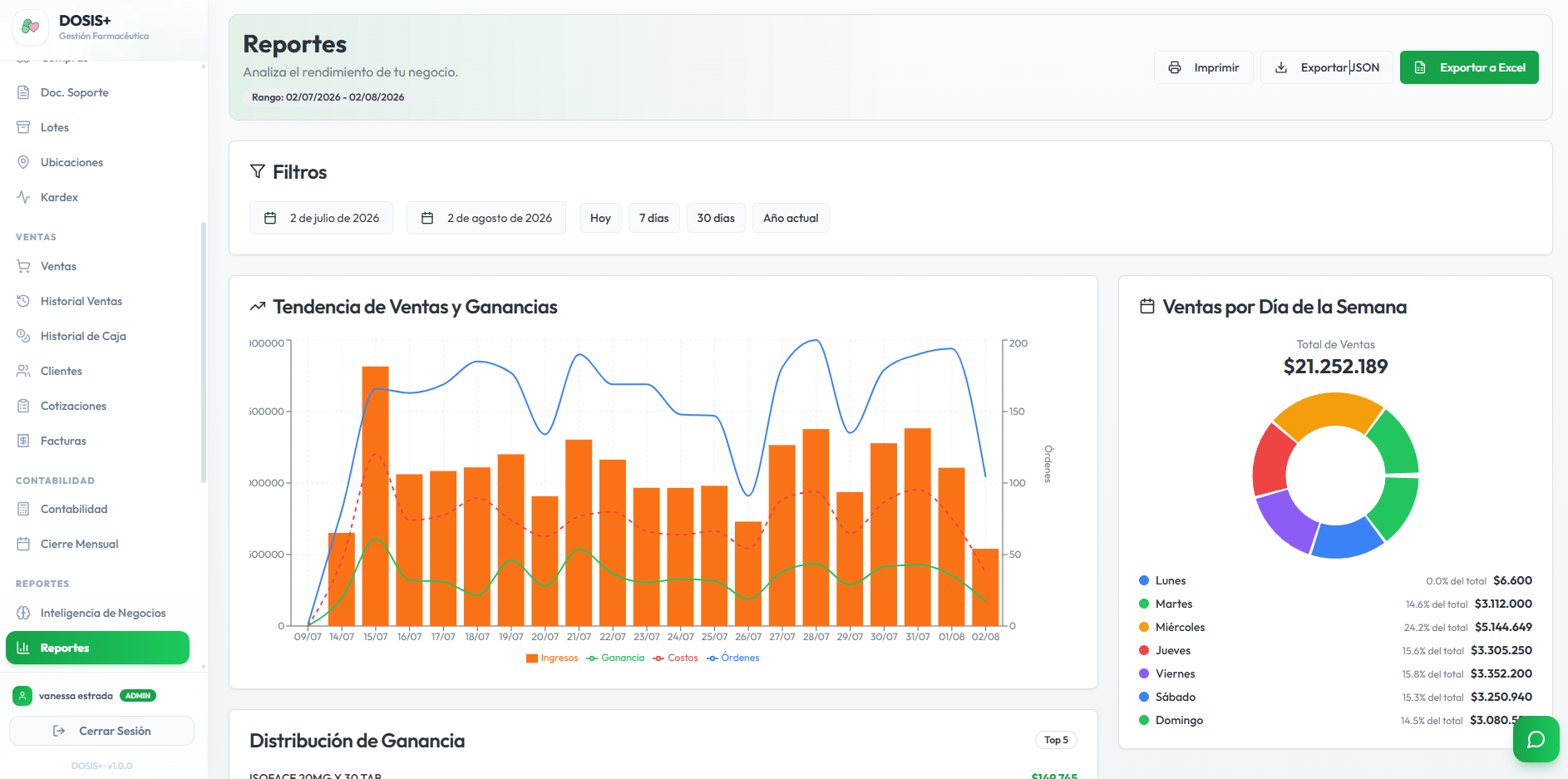The width and height of the screenshot is (1568, 779).
Task: Click the Ubicaciones map pin icon
Action: (23, 162)
